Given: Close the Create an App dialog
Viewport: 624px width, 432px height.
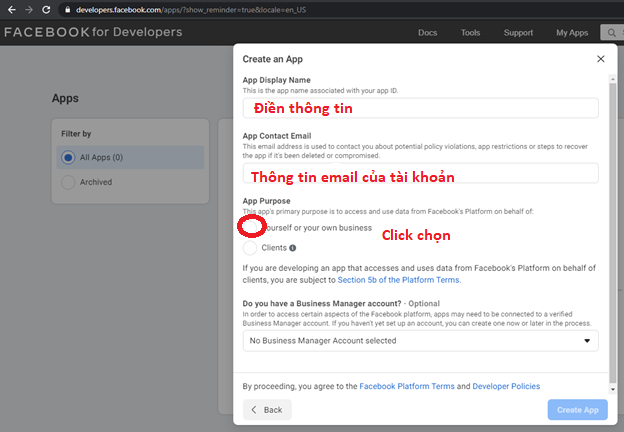Looking at the screenshot, I should pyautogui.click(x=601, y=59).
